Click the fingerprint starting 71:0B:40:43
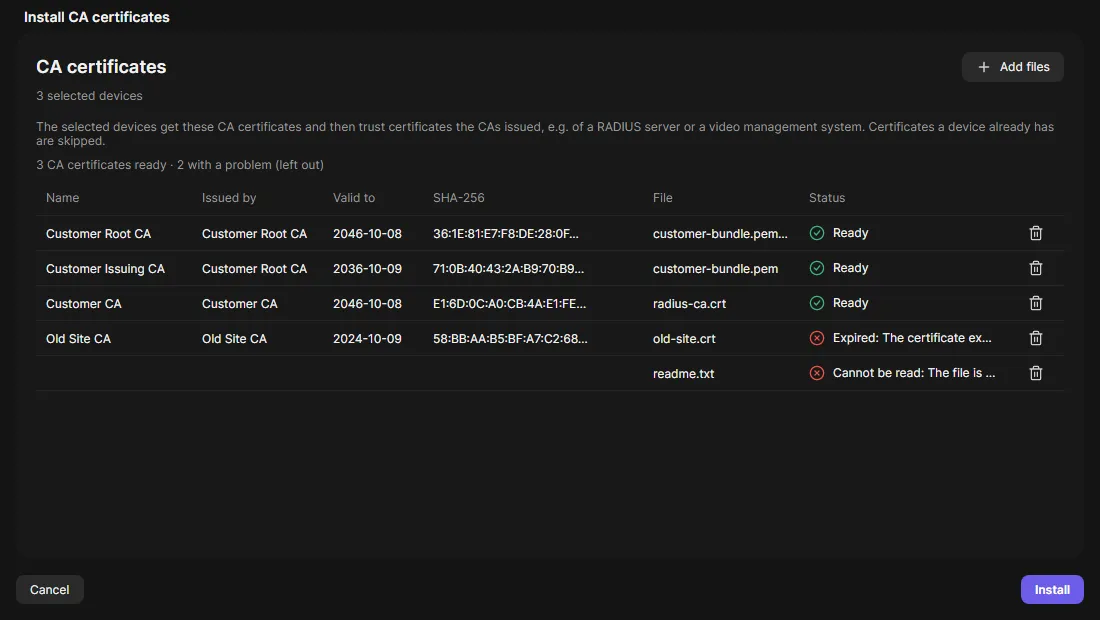Viewport: 1100px width, 620px height. [508, 269]
